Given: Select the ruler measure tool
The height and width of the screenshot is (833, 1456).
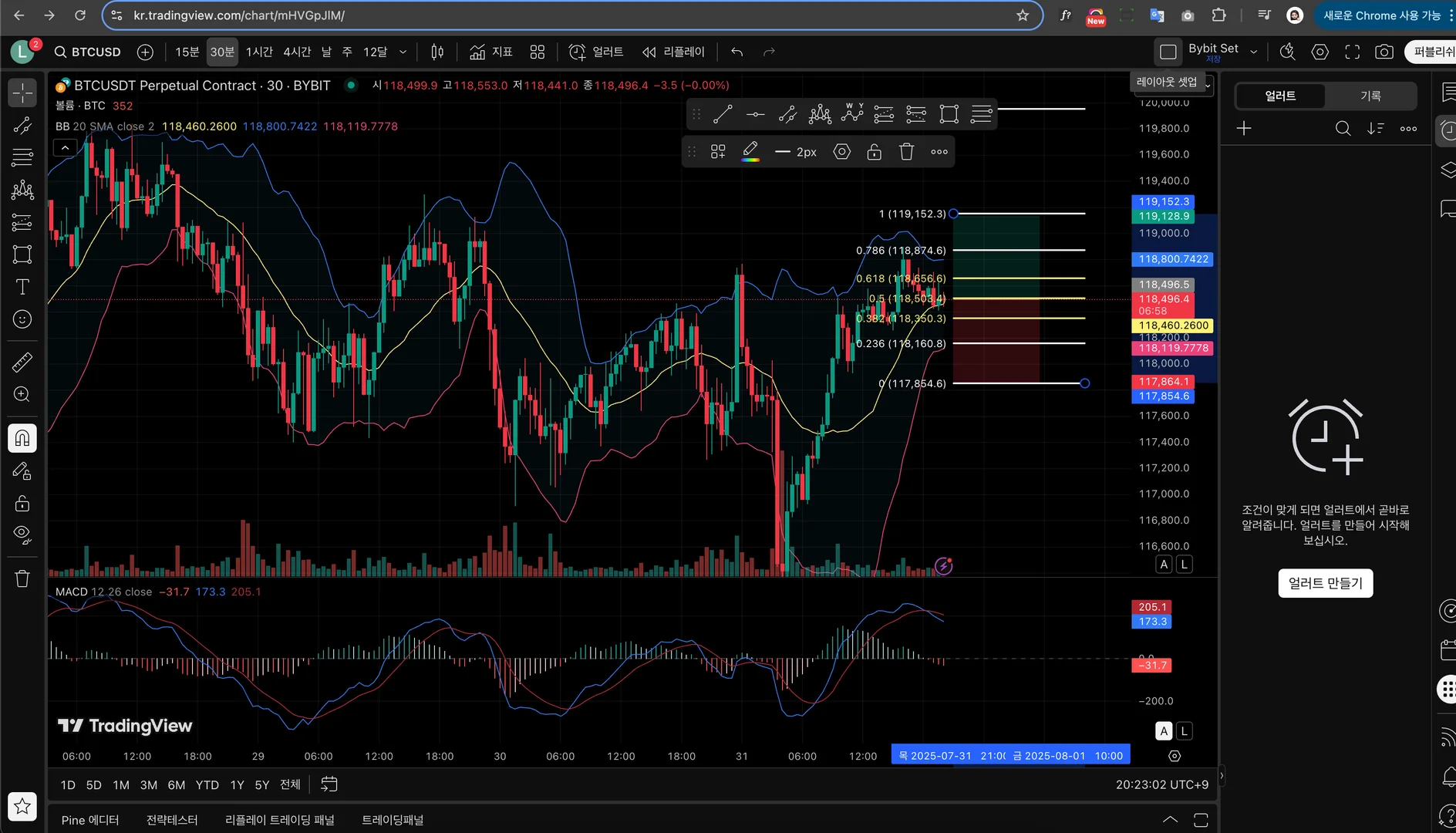Looking at the screenshot, I should (22, 362).
